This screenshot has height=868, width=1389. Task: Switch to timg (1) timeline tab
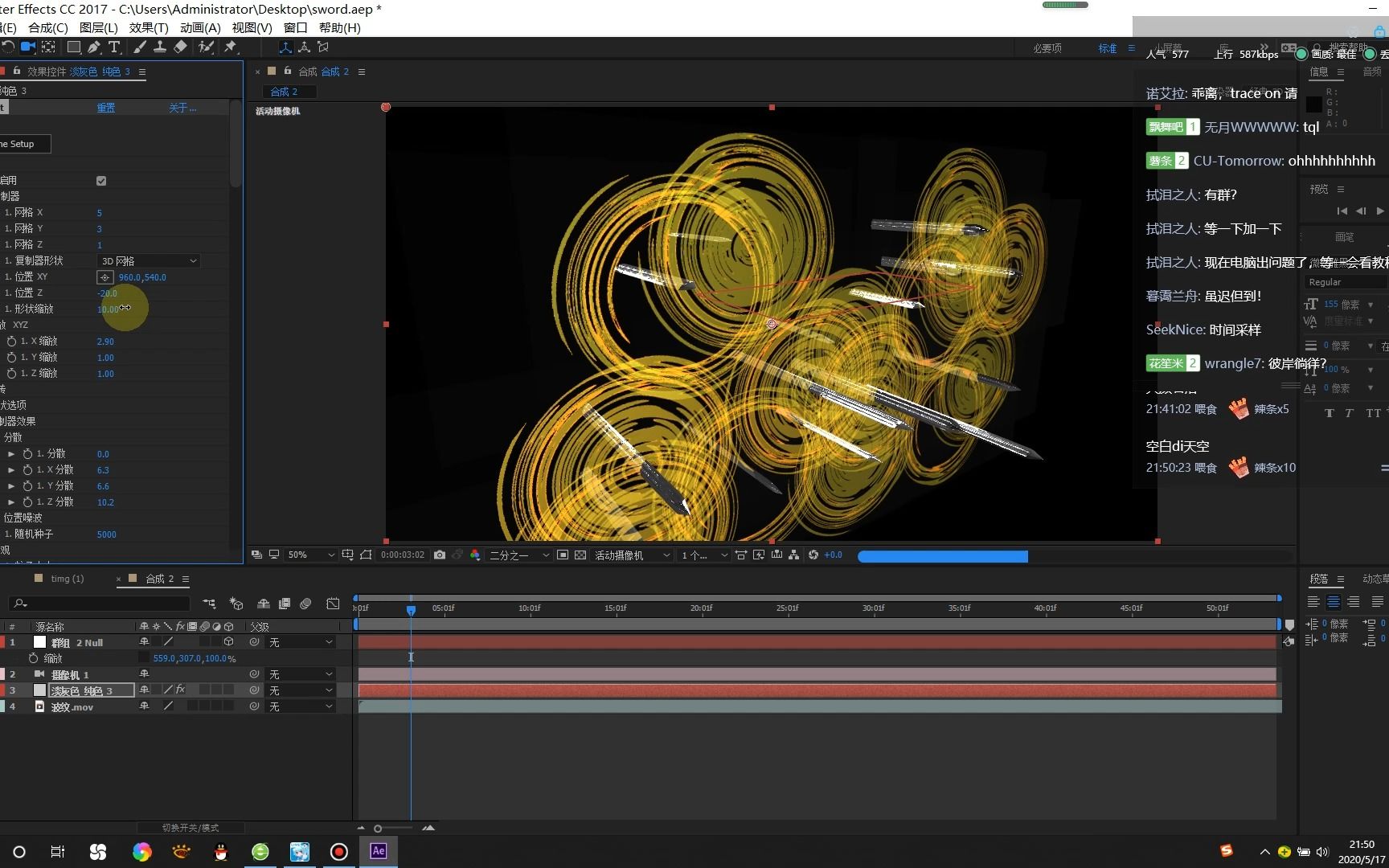67,579
